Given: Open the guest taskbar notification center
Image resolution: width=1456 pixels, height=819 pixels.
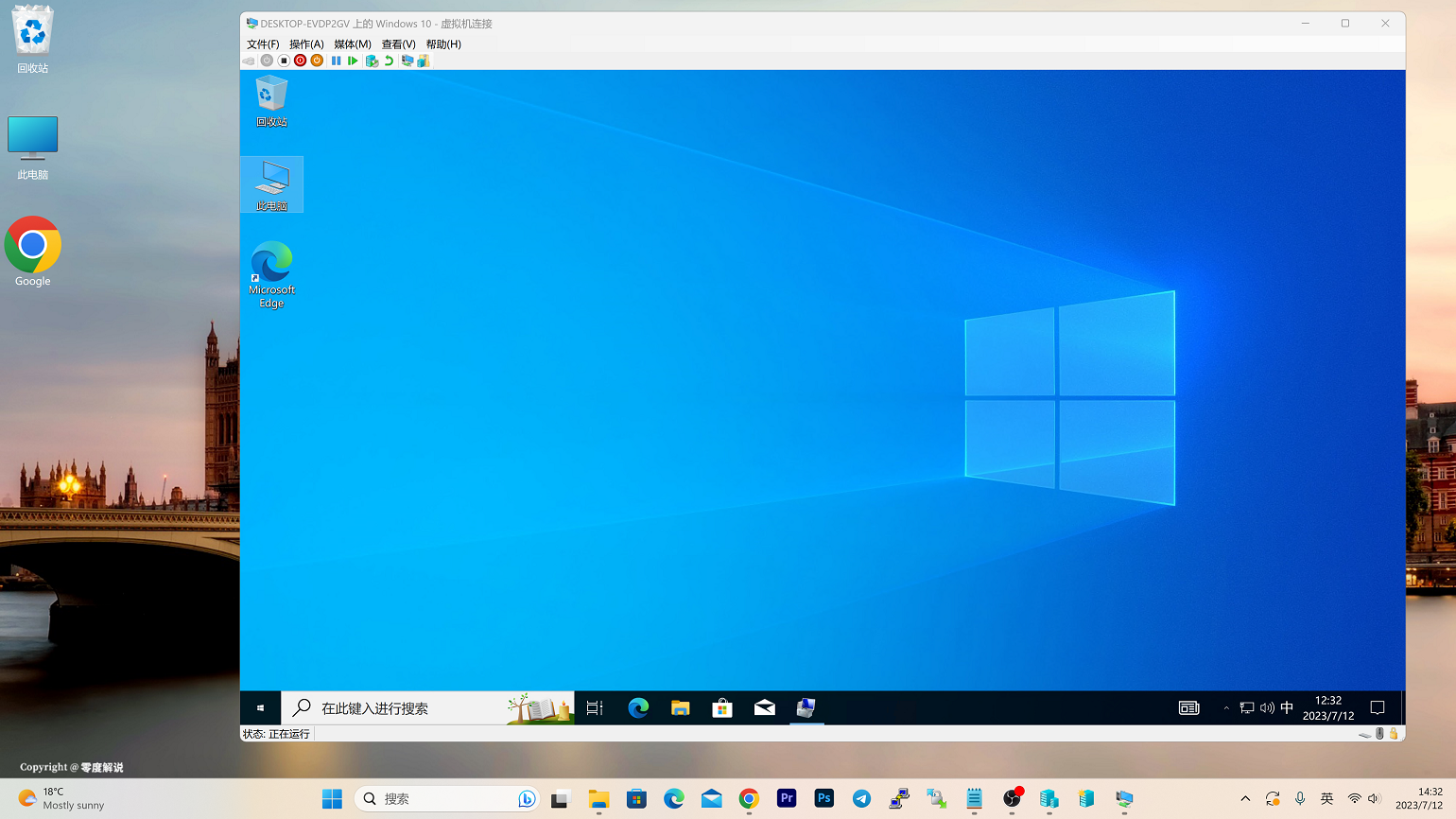Looking at the screenshot, I should click(x=1377, y=707).
